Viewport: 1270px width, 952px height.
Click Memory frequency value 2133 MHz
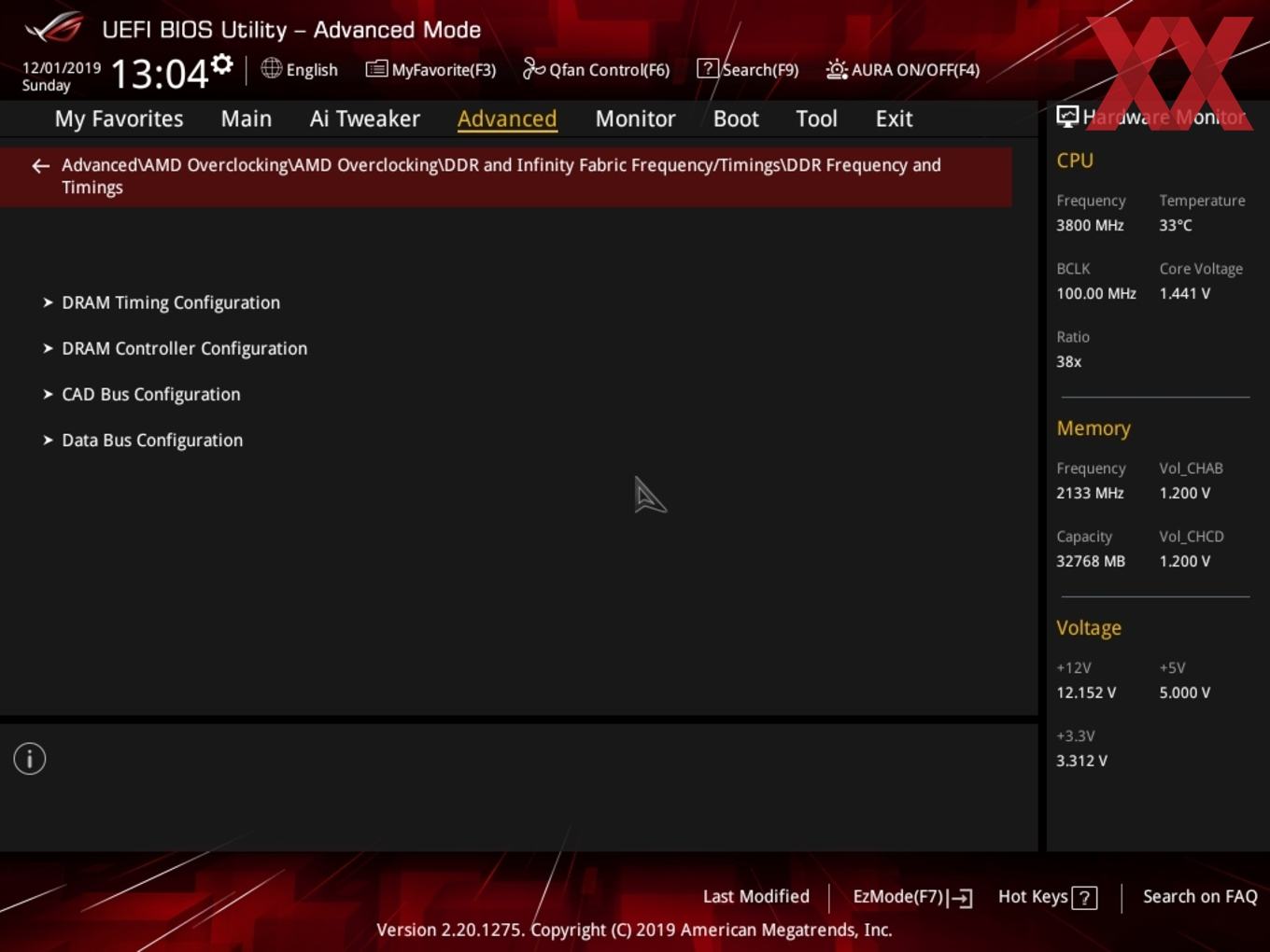(1090, 493)
